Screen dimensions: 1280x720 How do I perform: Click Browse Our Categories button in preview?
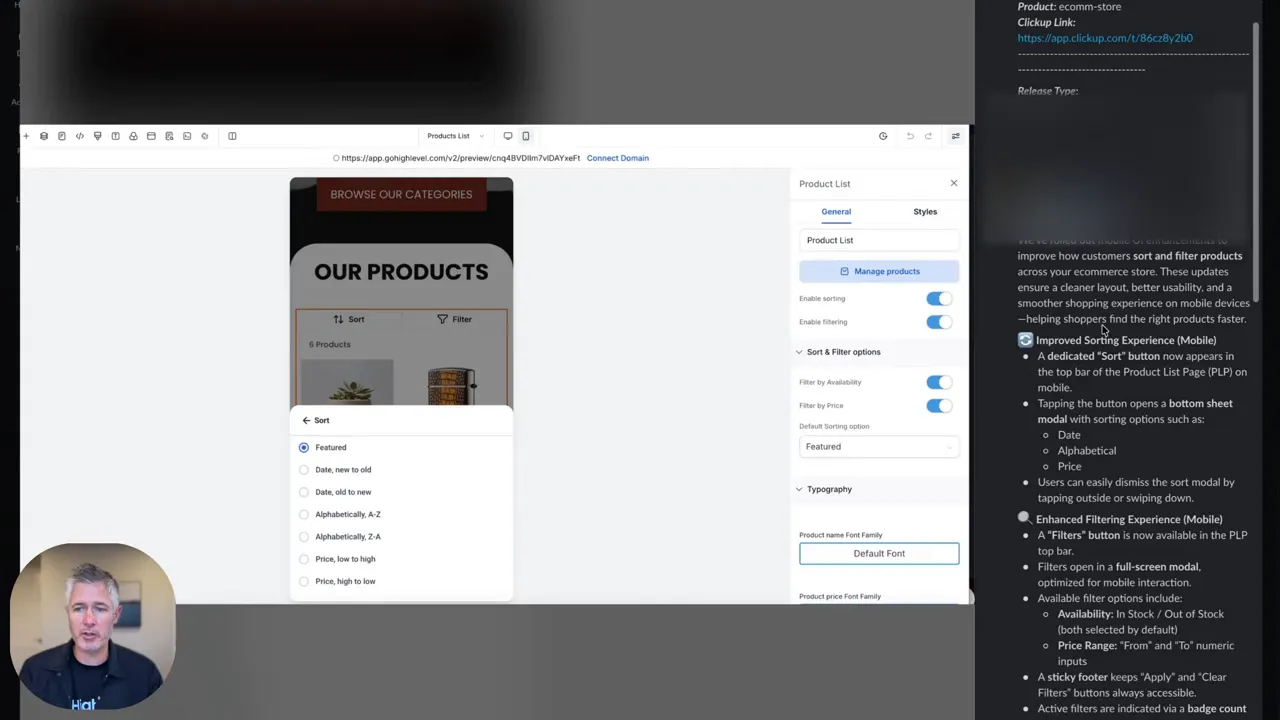401,194
